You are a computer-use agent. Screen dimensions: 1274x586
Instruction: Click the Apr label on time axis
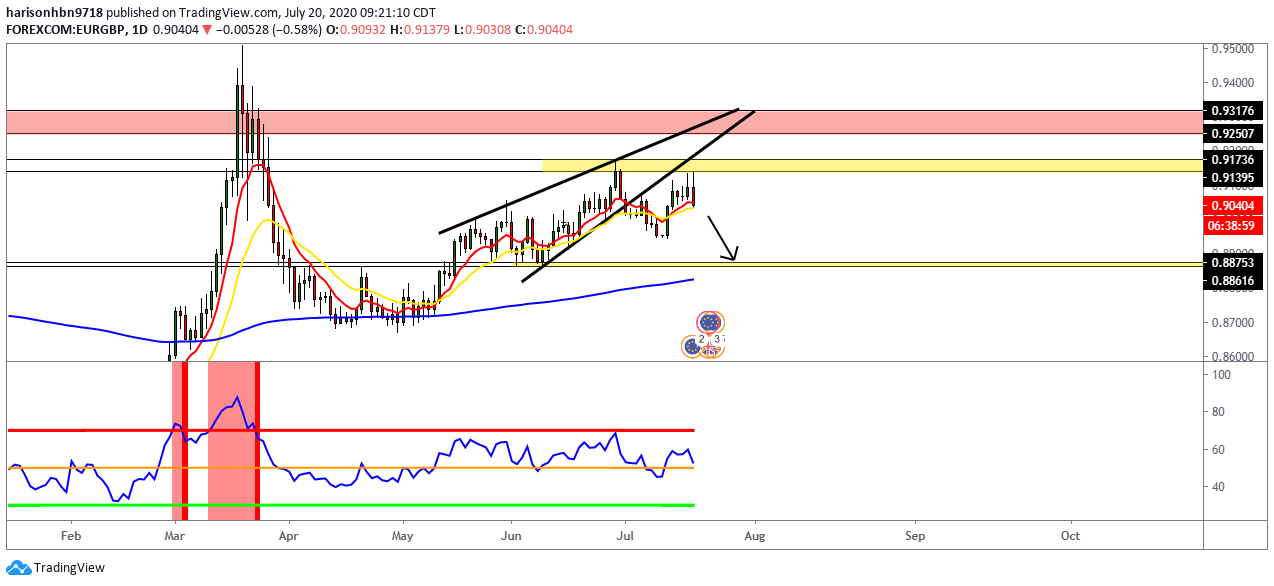pyautogui.click(x=288, y=536)
